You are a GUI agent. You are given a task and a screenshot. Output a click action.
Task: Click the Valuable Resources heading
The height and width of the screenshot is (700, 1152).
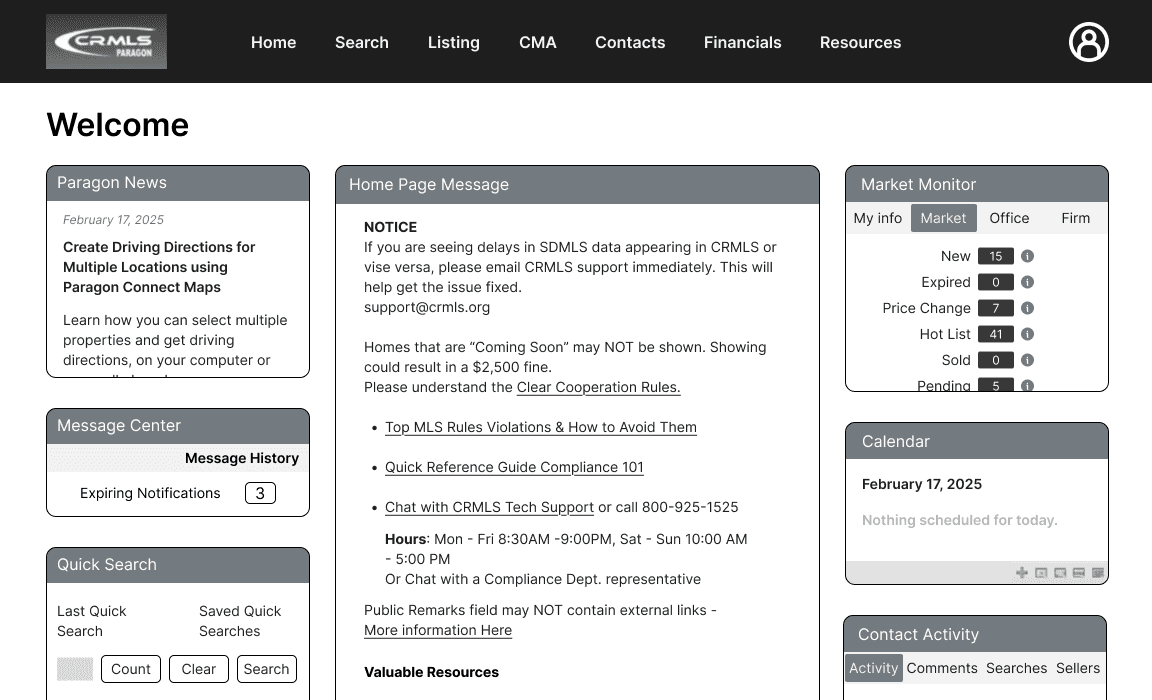tap(431, 673)
